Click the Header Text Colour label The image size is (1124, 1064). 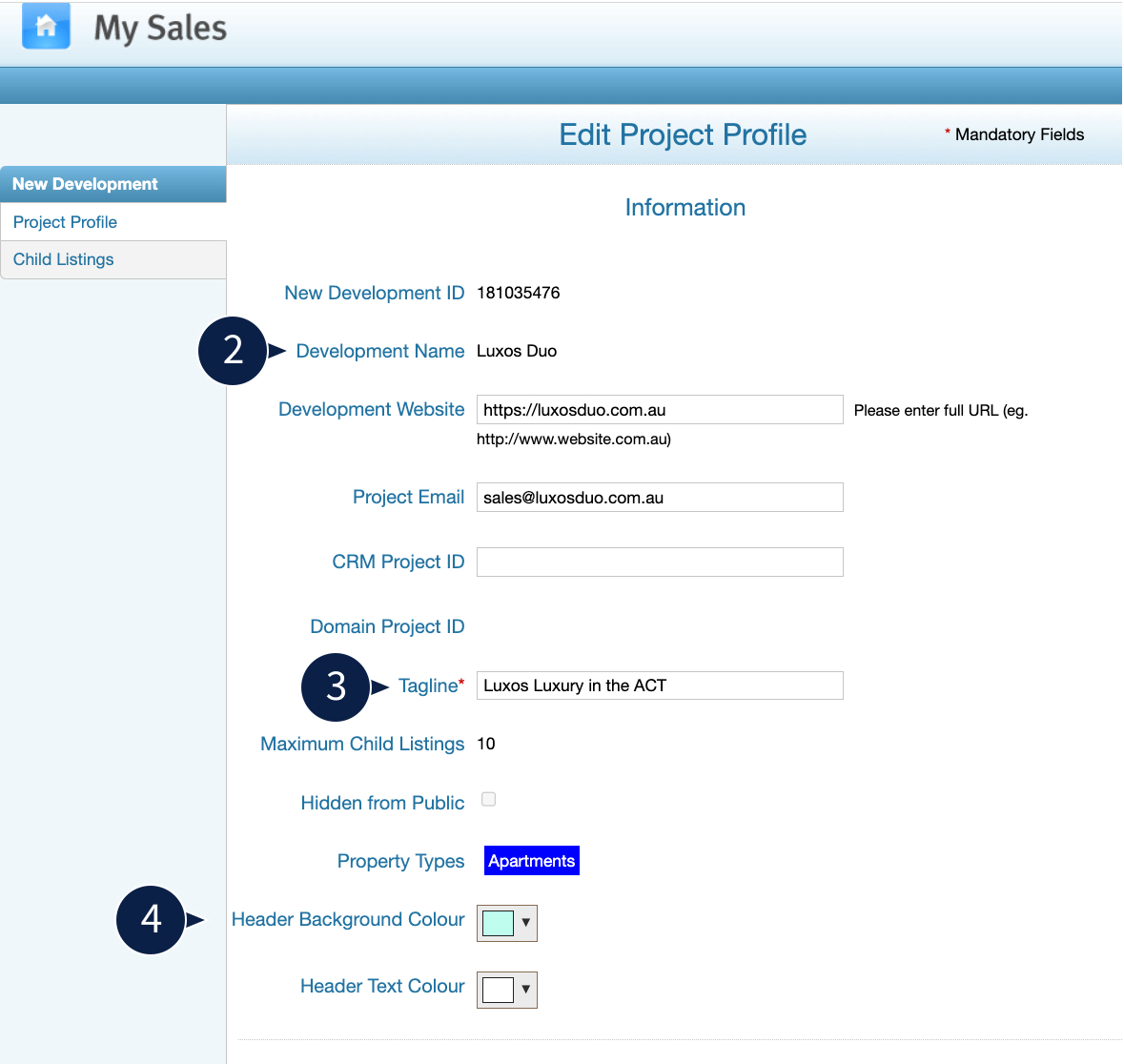pos(383,986)
